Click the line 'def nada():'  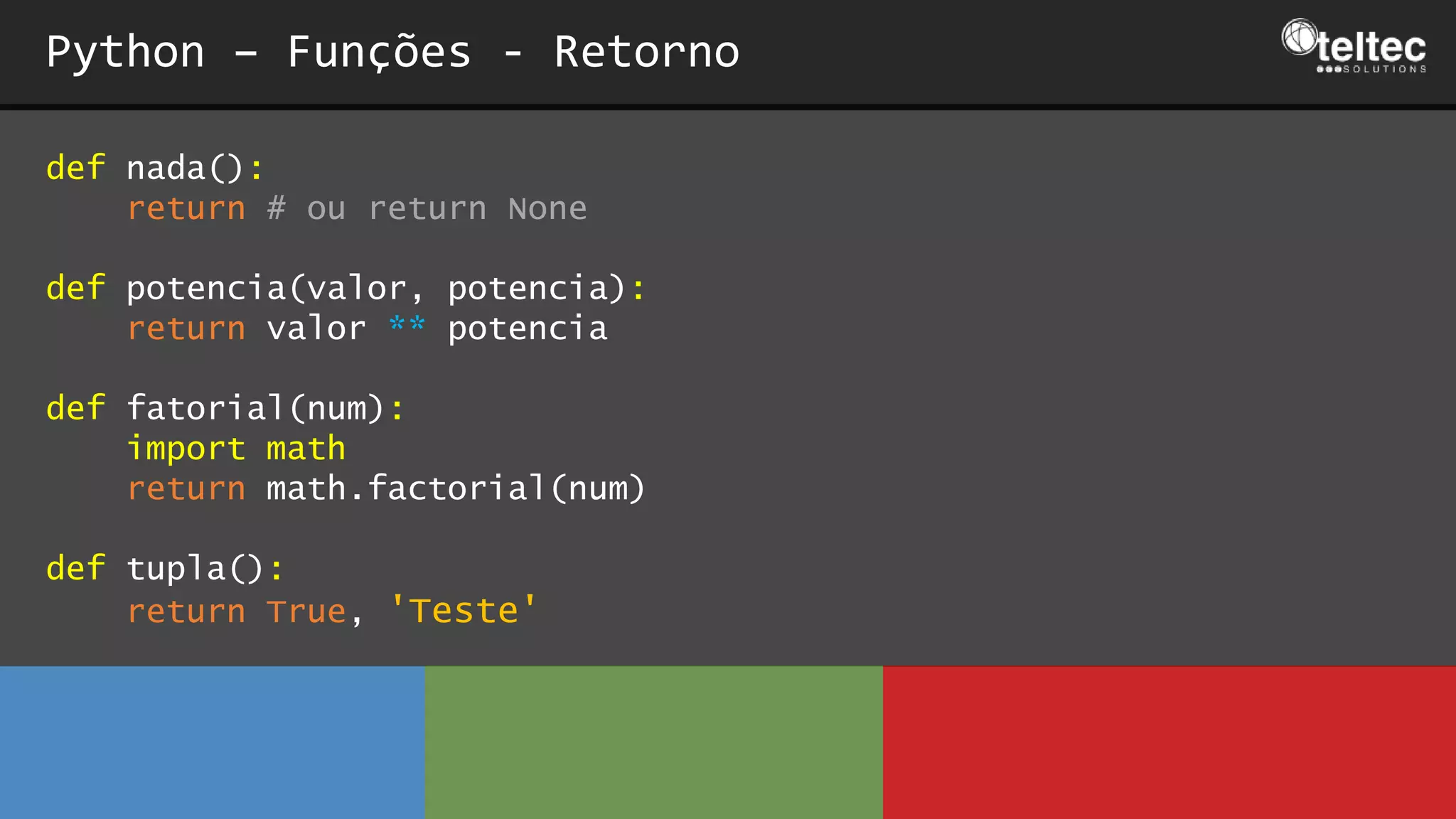pyautogui.click(x=154, y=169)
